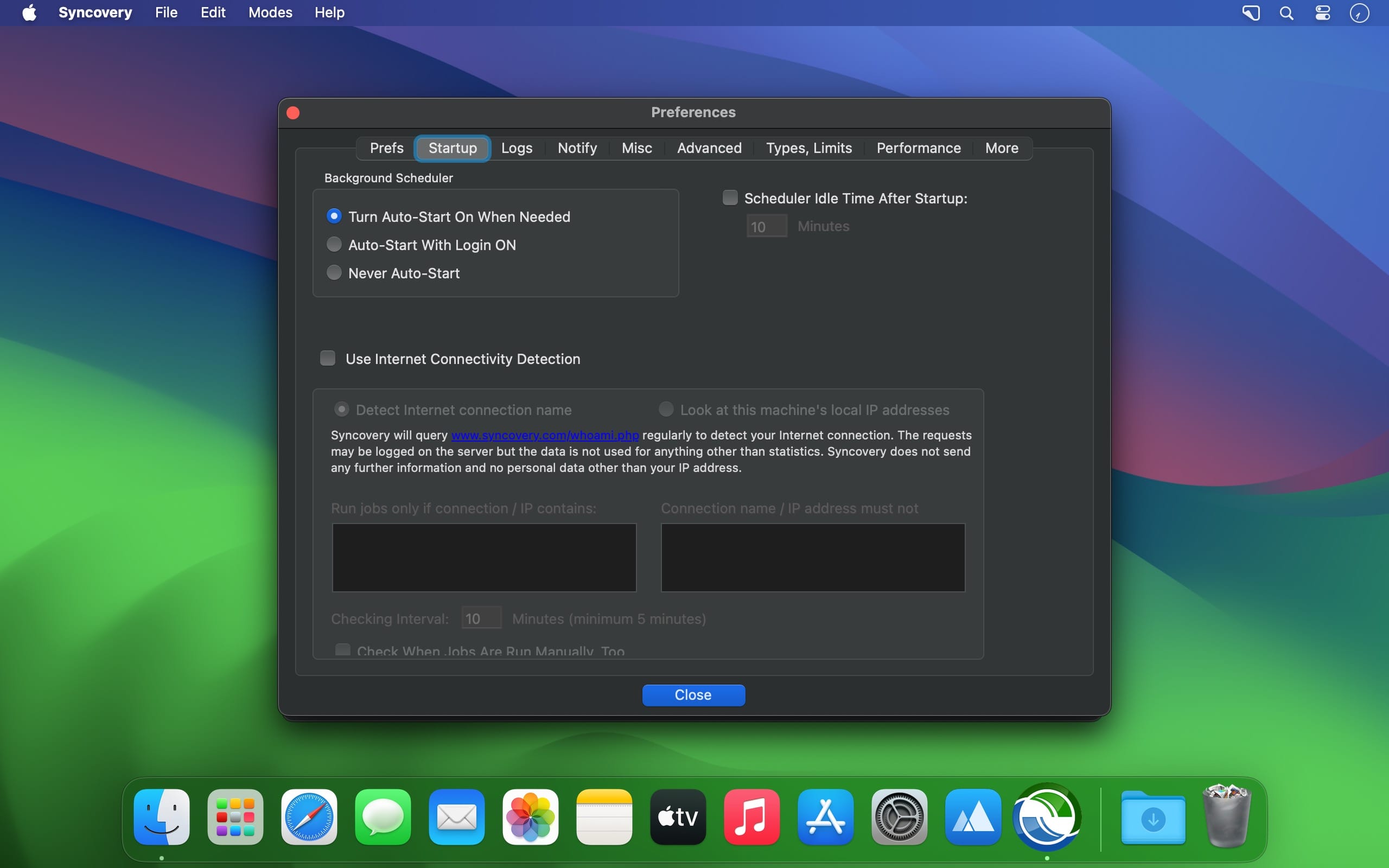Switch to Types, Limits tab
Image resolution: width=1389 pixels, height=868 pixels.
[808, 148]
